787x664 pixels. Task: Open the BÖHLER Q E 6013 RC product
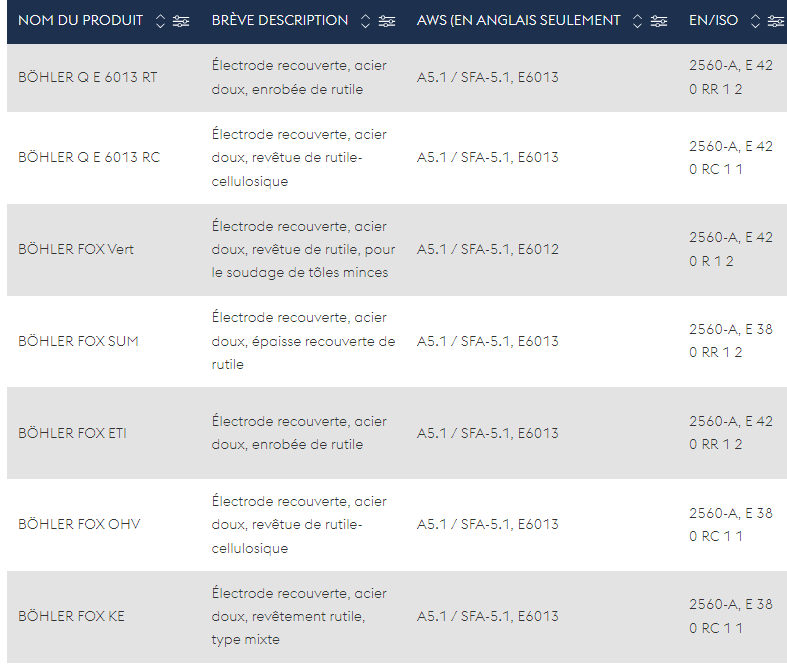click(89, 158)
